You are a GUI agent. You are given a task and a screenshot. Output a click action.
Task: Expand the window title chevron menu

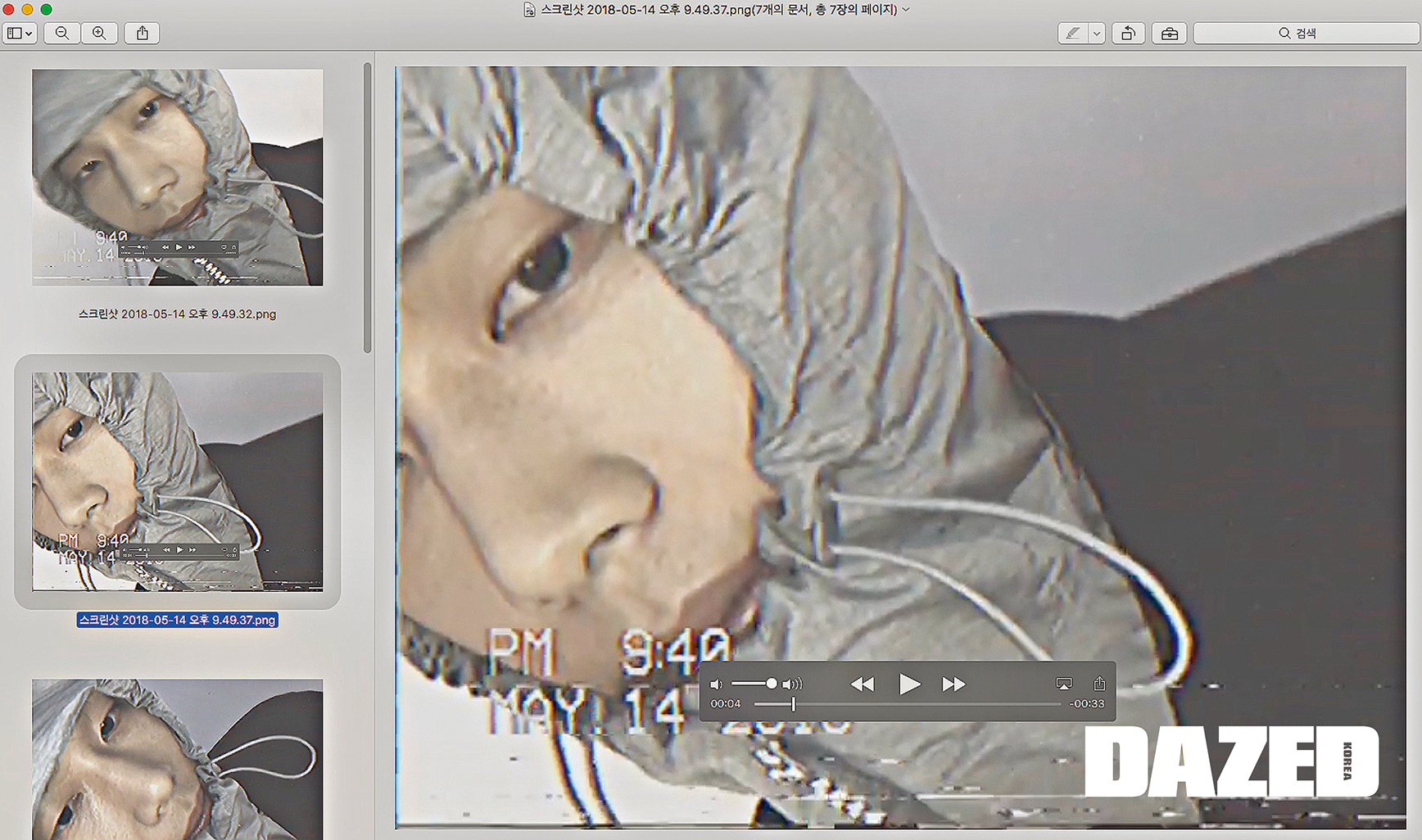906,10
